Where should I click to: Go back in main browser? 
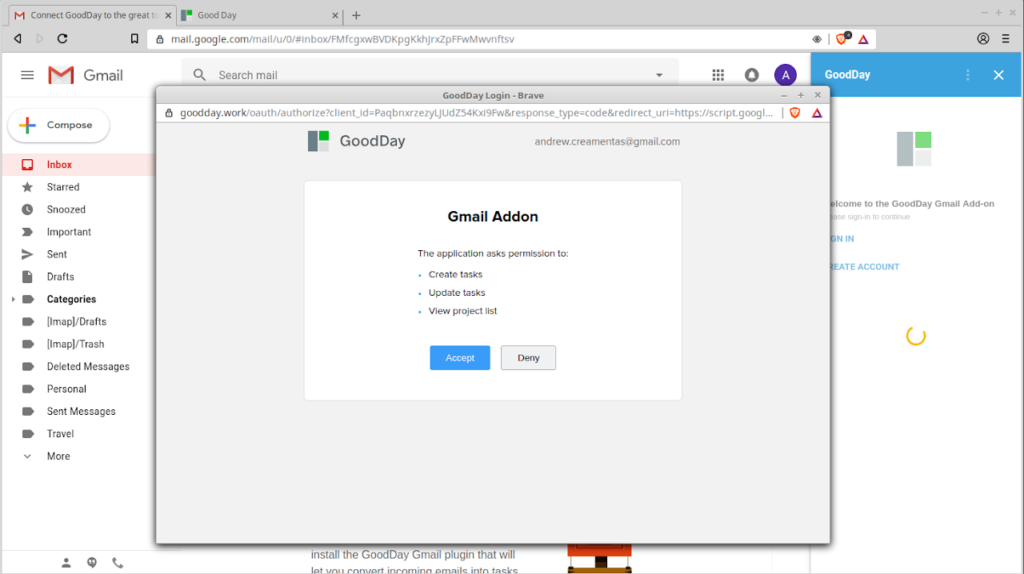[18, 39]
